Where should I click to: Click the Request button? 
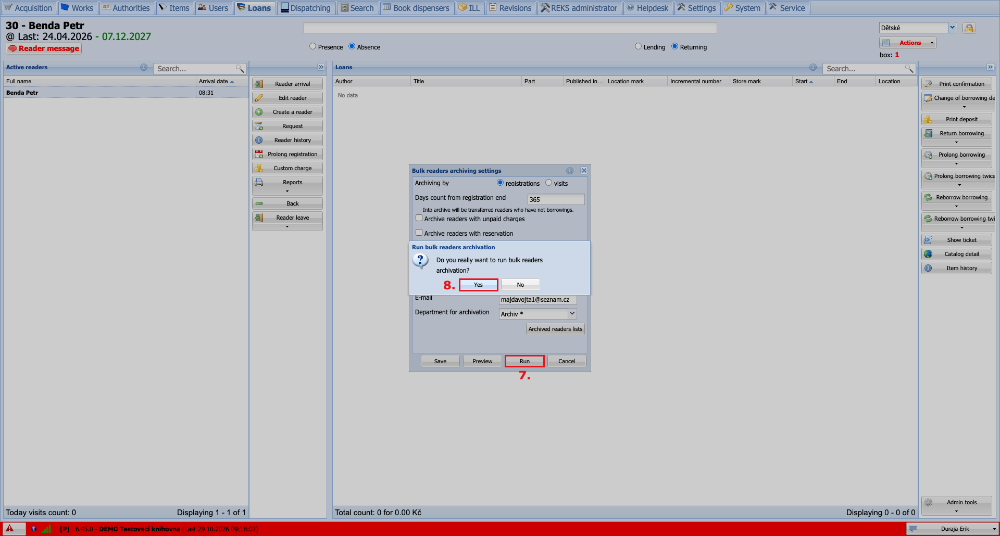pyautogui.click(x=287, y=126)
